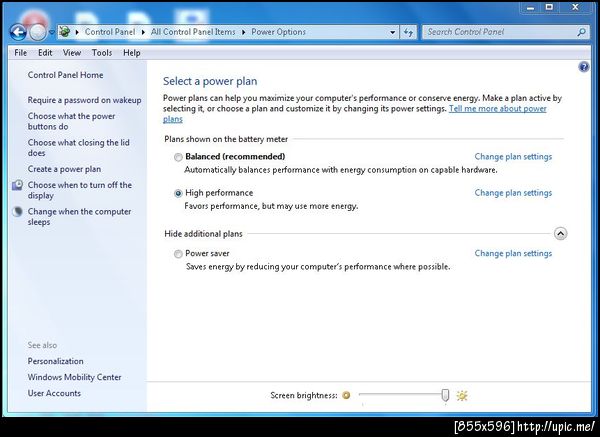
Task: Minimize the Power Options window
Action: pos(530,8)
